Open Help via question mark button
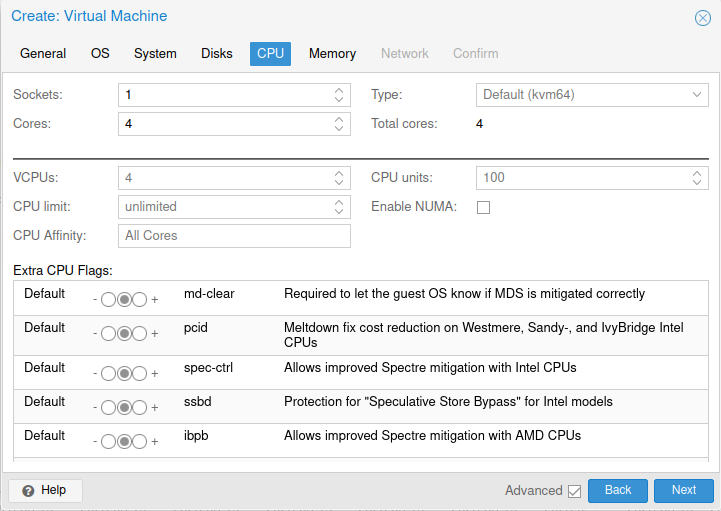The height and width of the screenshot is (511, 721). 45,490
